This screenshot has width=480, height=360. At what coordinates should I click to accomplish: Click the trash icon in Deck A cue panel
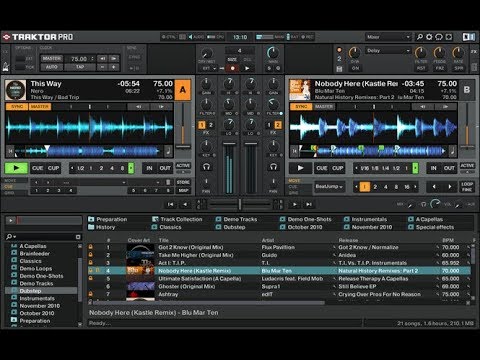click(x=168, y=182)
